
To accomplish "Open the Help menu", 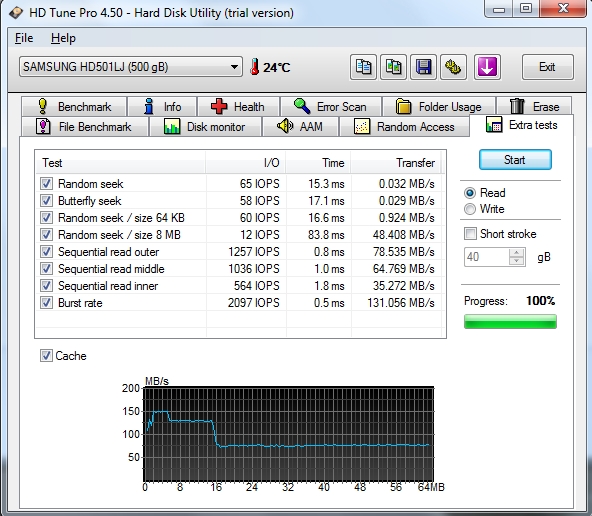I will tap(63, 38).
